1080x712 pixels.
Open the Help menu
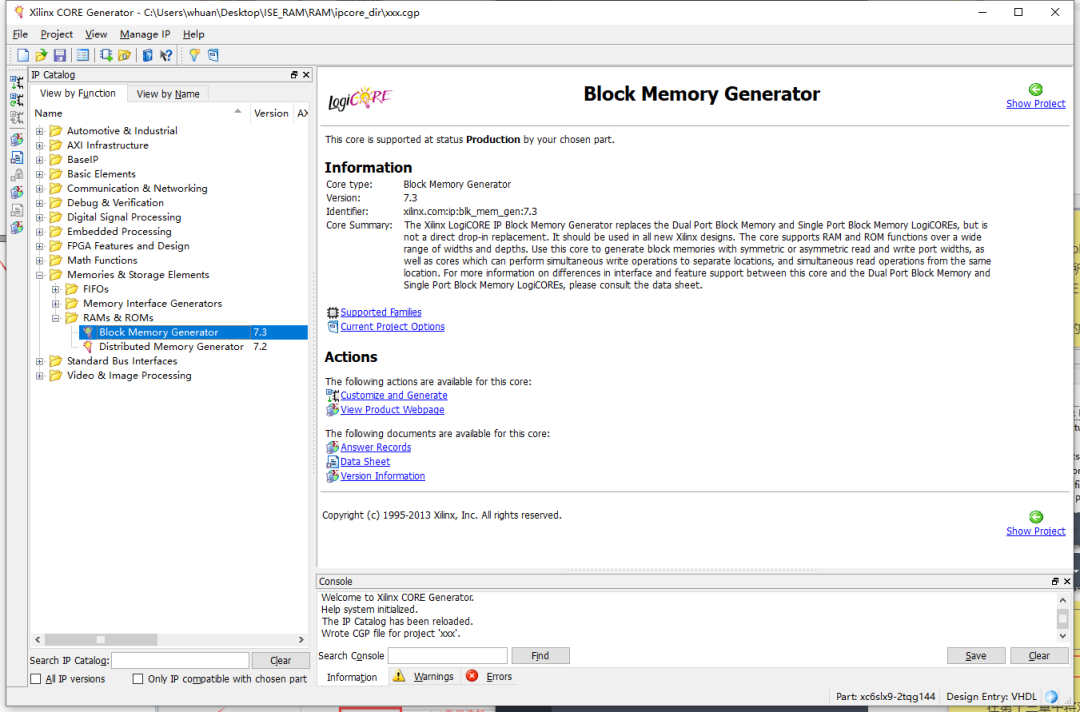click(194, 34)
